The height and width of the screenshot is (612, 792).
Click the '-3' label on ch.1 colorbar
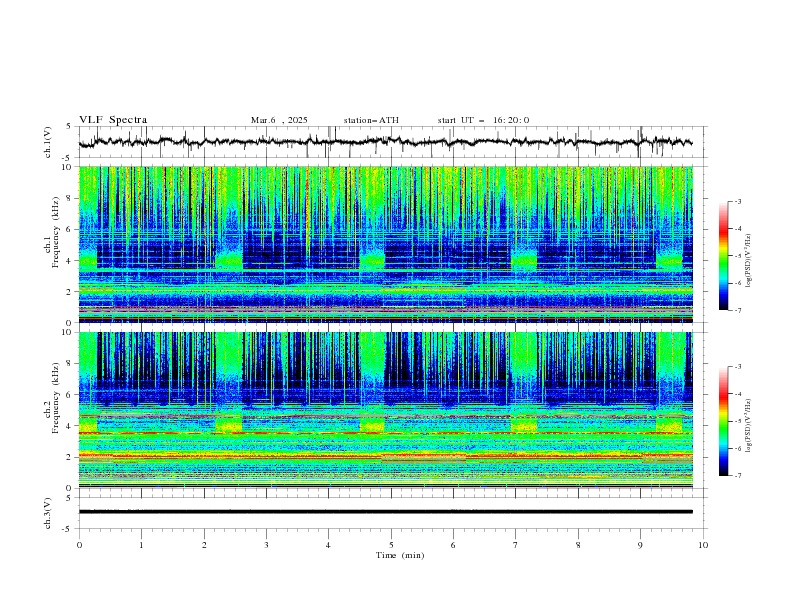pos(738,201)
